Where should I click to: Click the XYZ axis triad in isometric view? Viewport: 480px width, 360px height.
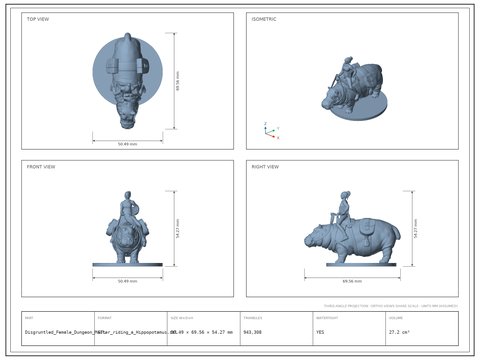point(272,130)
